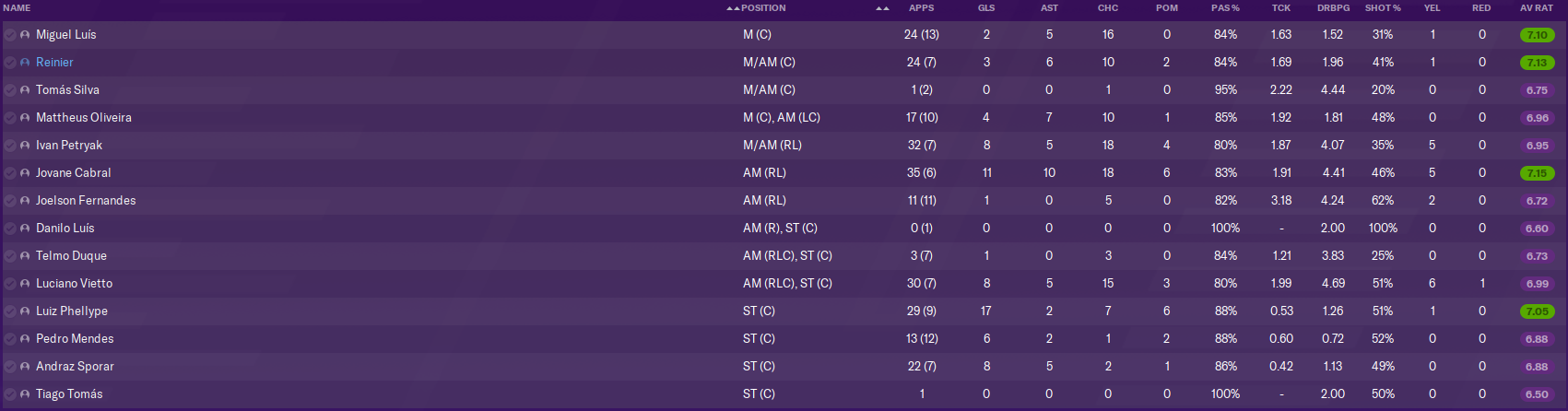Click the person icon next to Luiz Phellype
1568x411 pixels.
pyautogui.click(x=25, y=311)
